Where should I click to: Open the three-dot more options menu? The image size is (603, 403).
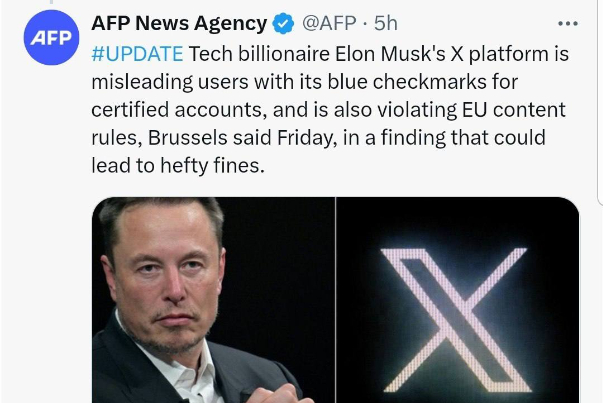(568, 24)
